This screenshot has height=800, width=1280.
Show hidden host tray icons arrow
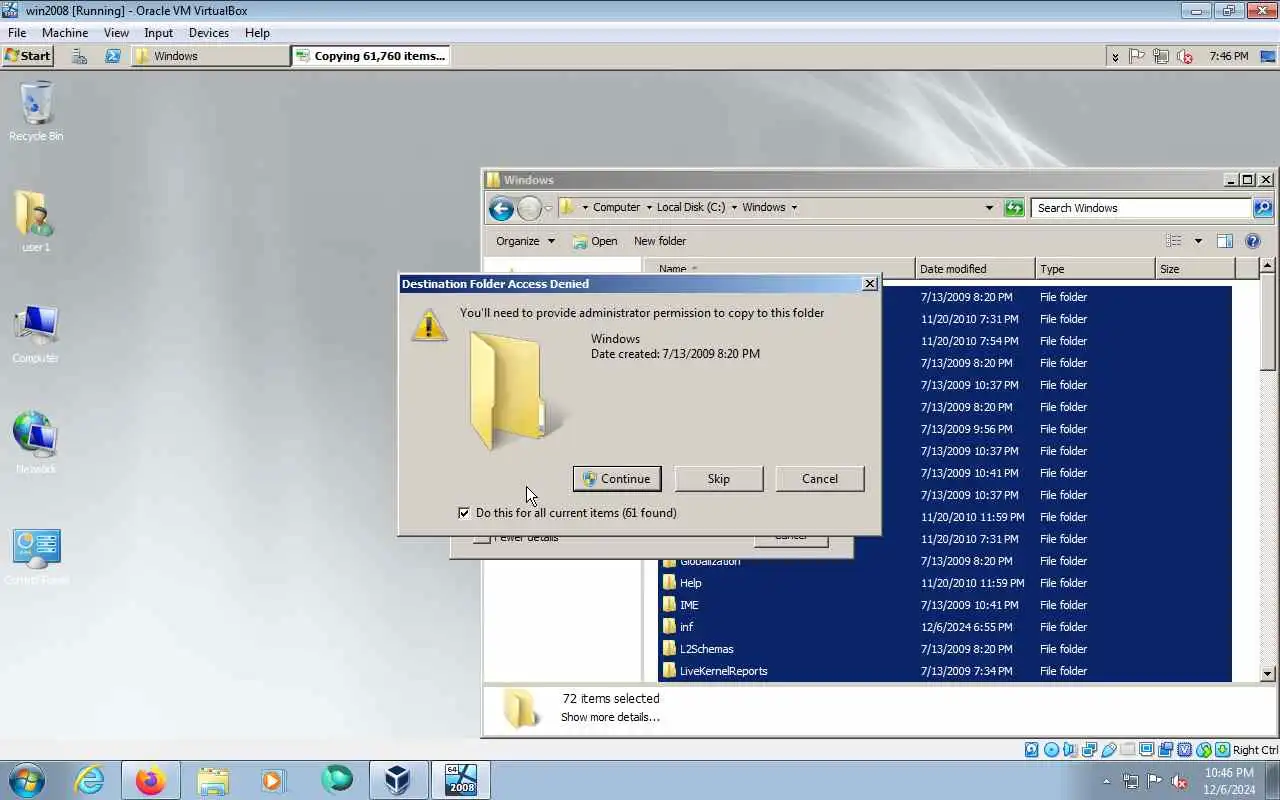[1106, 781]
